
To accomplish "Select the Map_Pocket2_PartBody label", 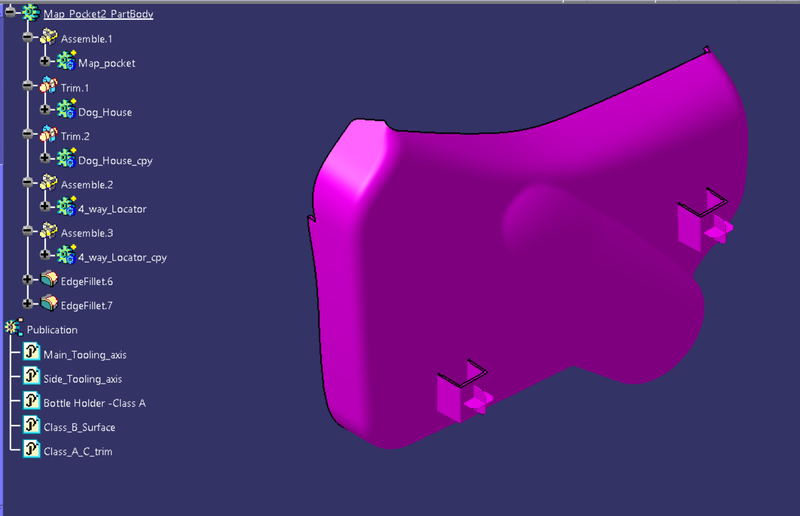I will [x=98, y=14].
